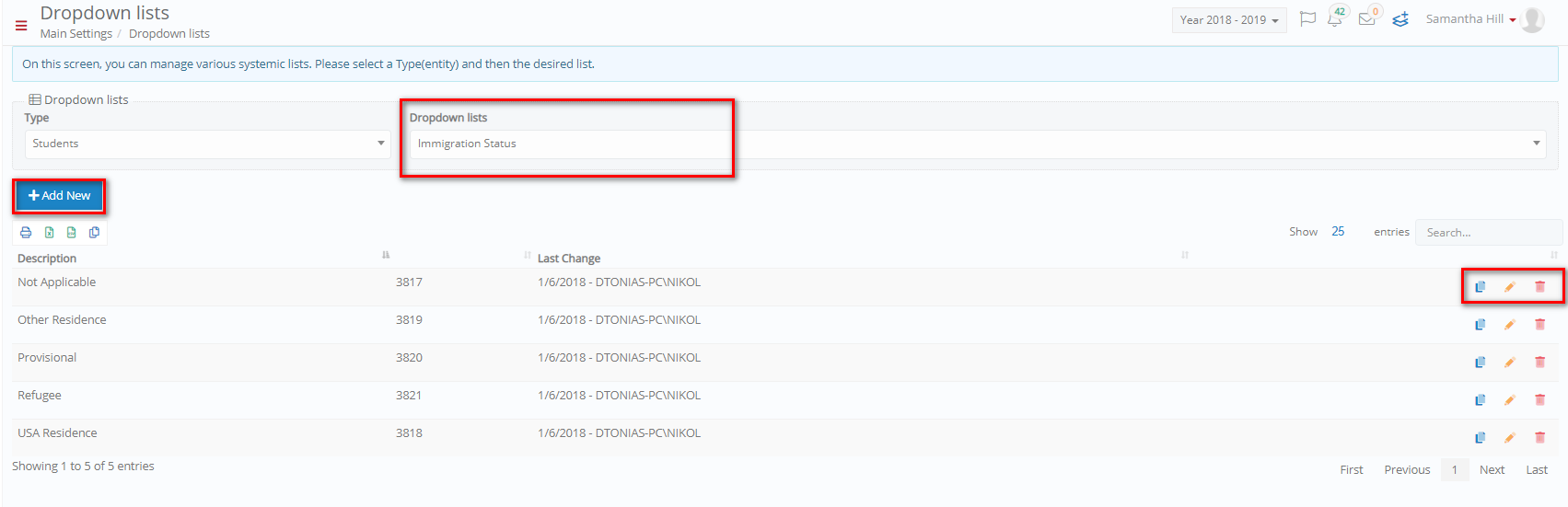1568x507 pixels.
Task: Go to Next page
Action: pos(1493,470)
